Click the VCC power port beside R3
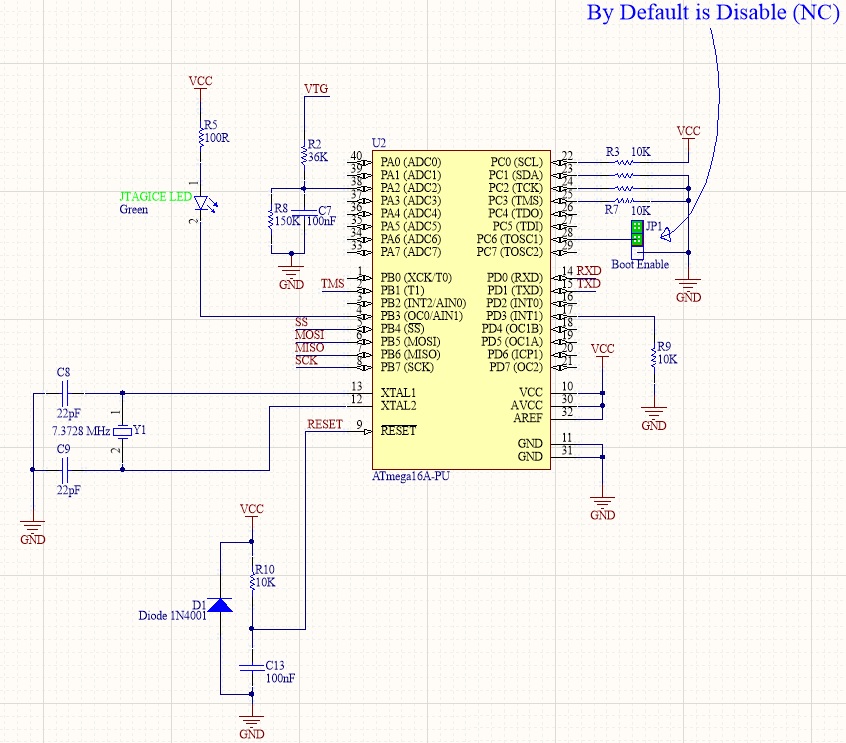846x743 pixels. pos(688,132)
